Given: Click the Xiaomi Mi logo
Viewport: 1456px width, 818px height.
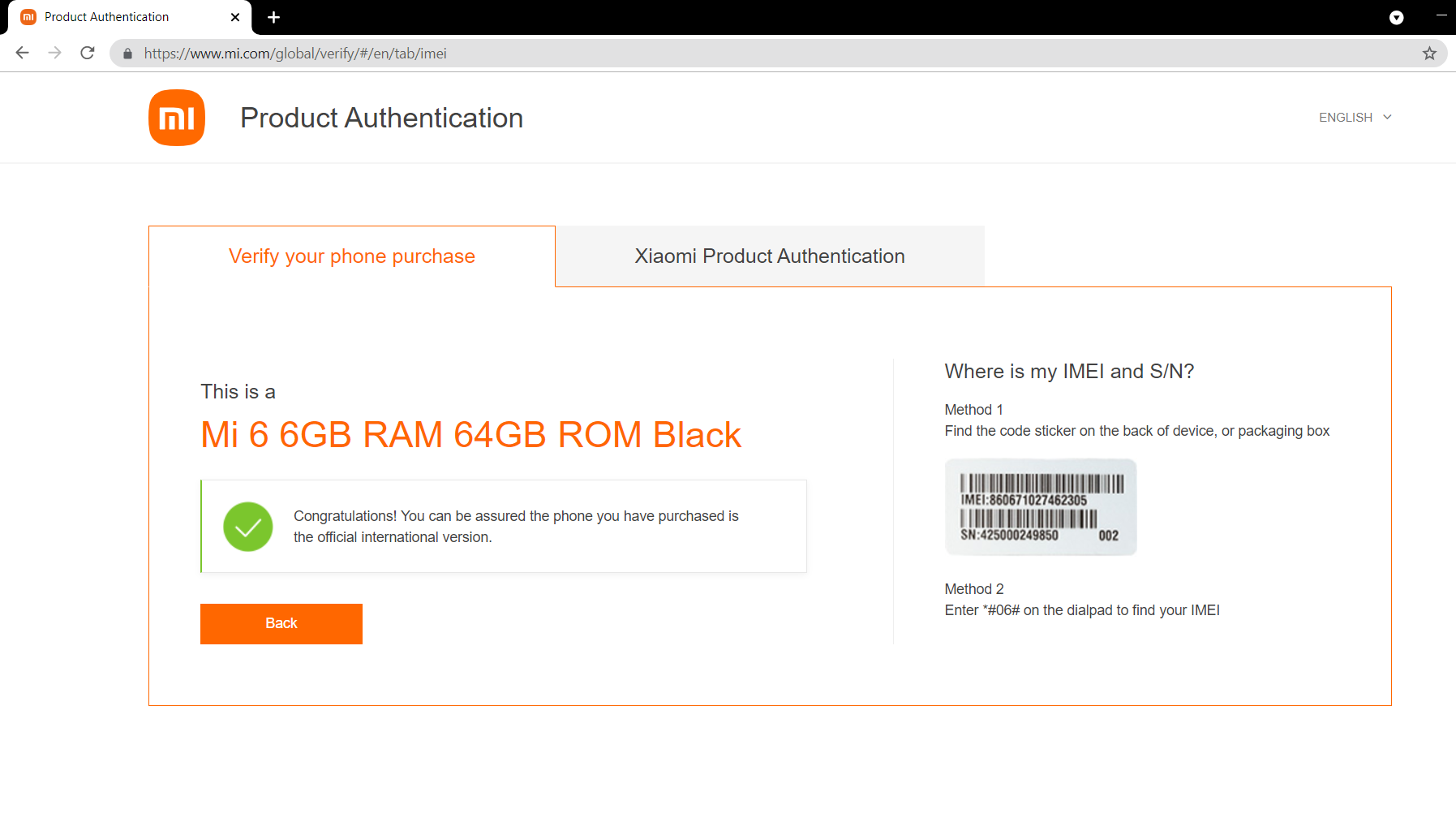Looking at the screenshot, I should point(177,118).
